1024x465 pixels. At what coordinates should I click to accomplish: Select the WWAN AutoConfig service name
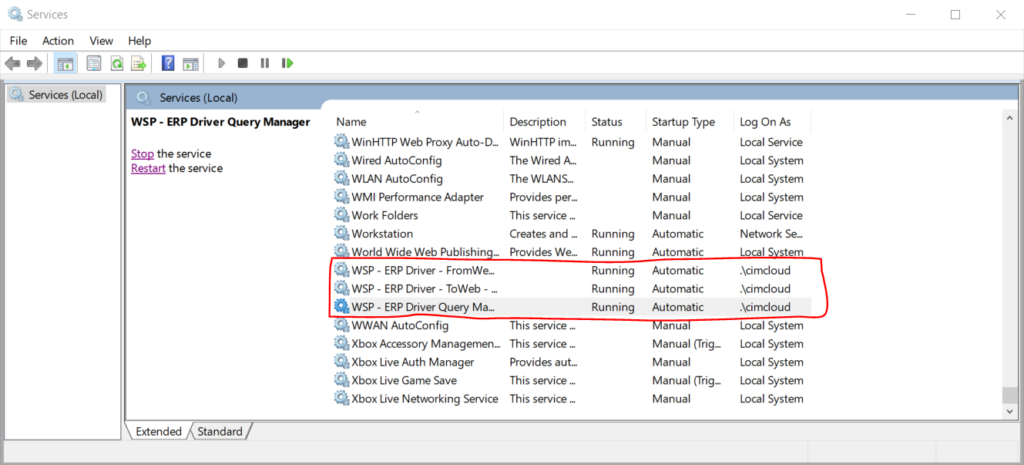point(400,325)
